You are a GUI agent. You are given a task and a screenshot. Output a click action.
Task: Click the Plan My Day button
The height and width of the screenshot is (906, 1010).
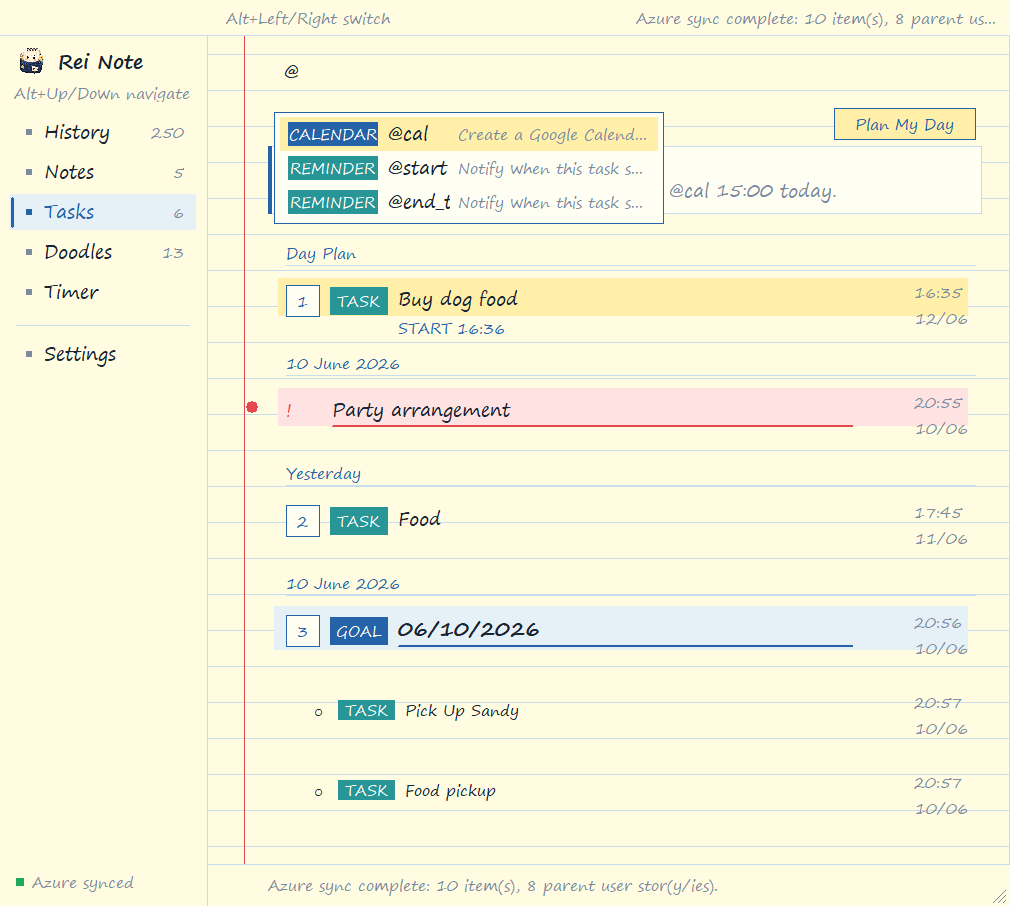coord(904,124)
